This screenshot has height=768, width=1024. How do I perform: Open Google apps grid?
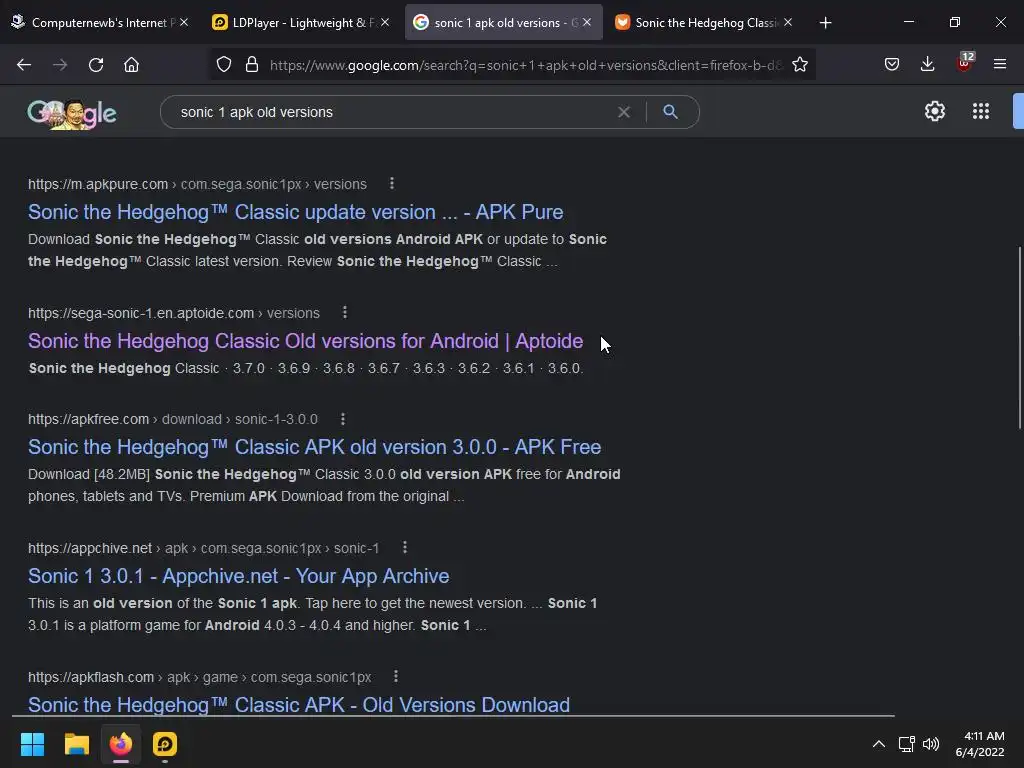pyautogui.click(x=980, y=111)
